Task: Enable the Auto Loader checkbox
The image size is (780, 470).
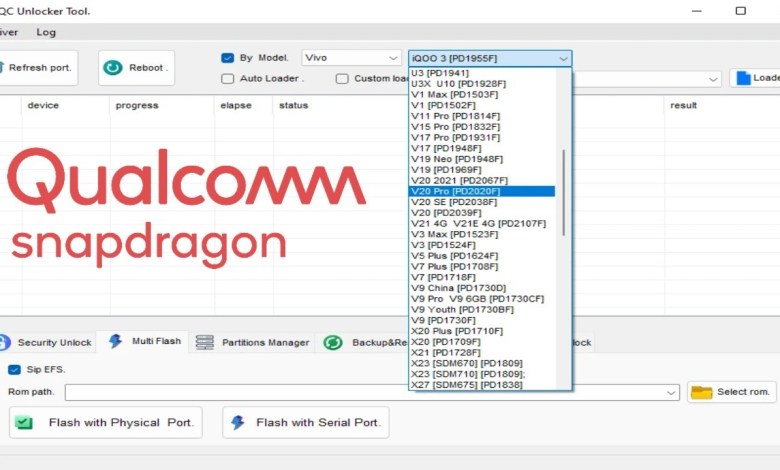Action: click(x=228, y=78)
